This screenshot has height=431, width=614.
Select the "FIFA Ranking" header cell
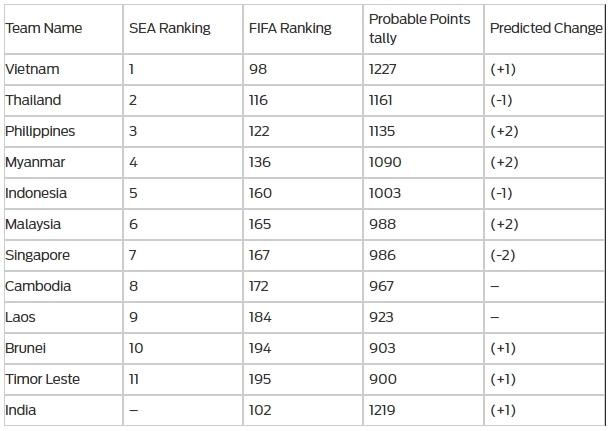click(290, 29)
